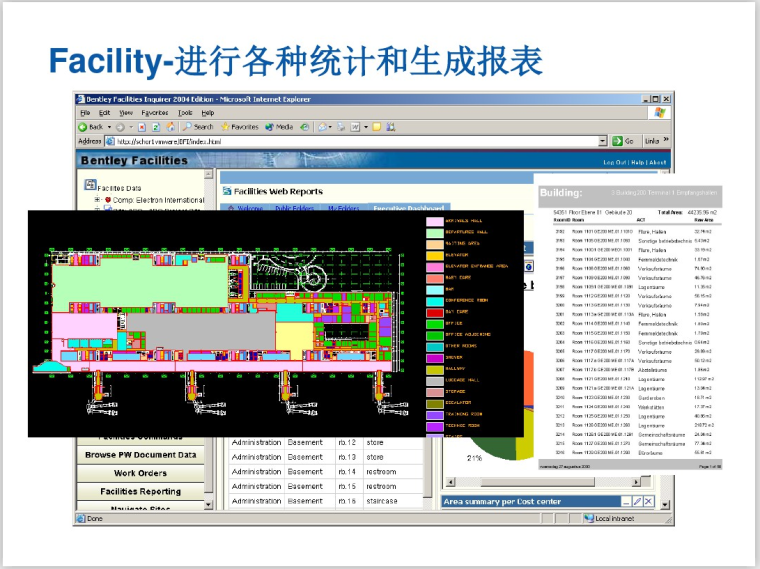Open the Media toolbar button
Screen dimensions: 760x569
(279, 127)
